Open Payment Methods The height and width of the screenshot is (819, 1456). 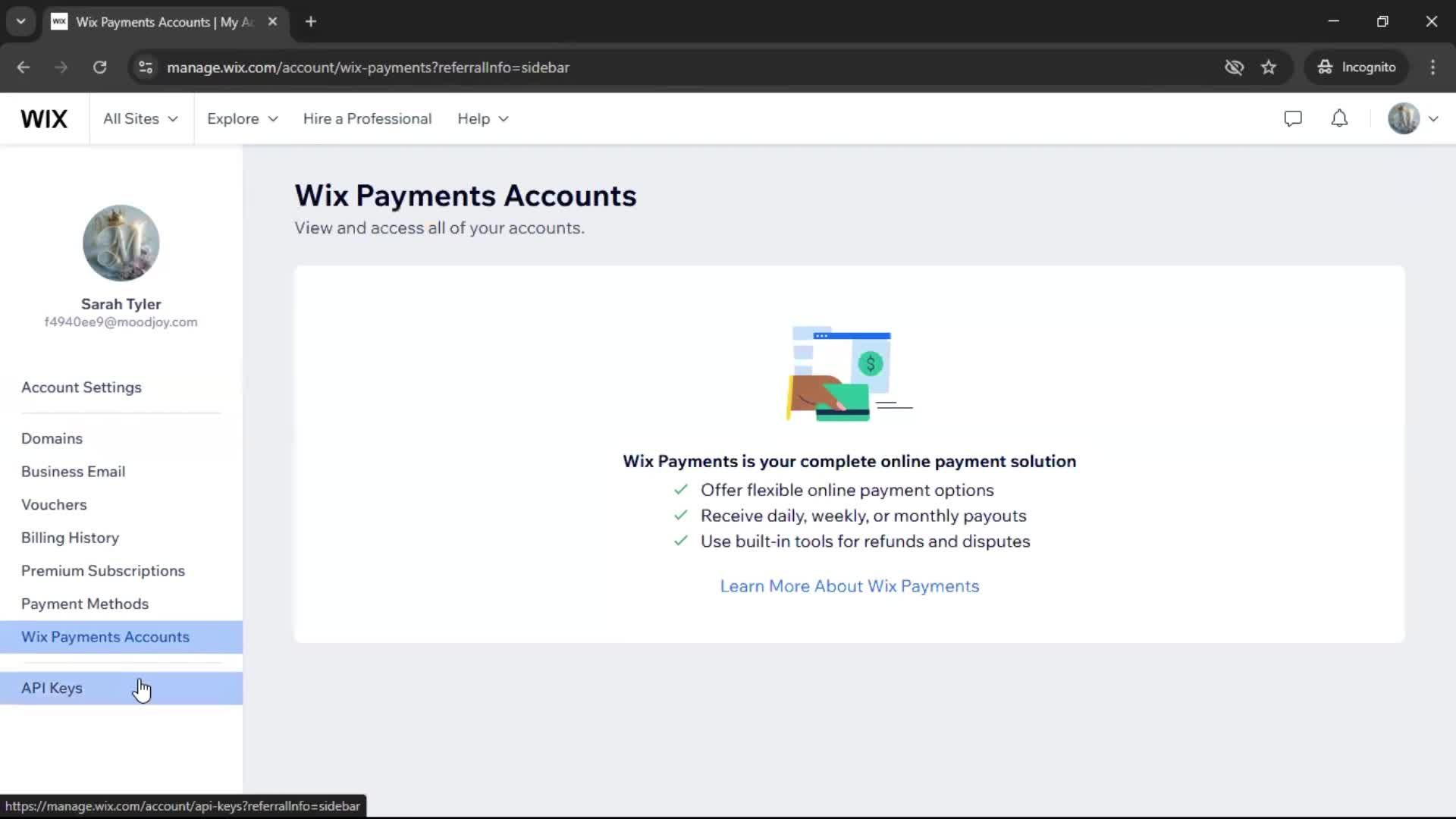[x=85, y=604]
